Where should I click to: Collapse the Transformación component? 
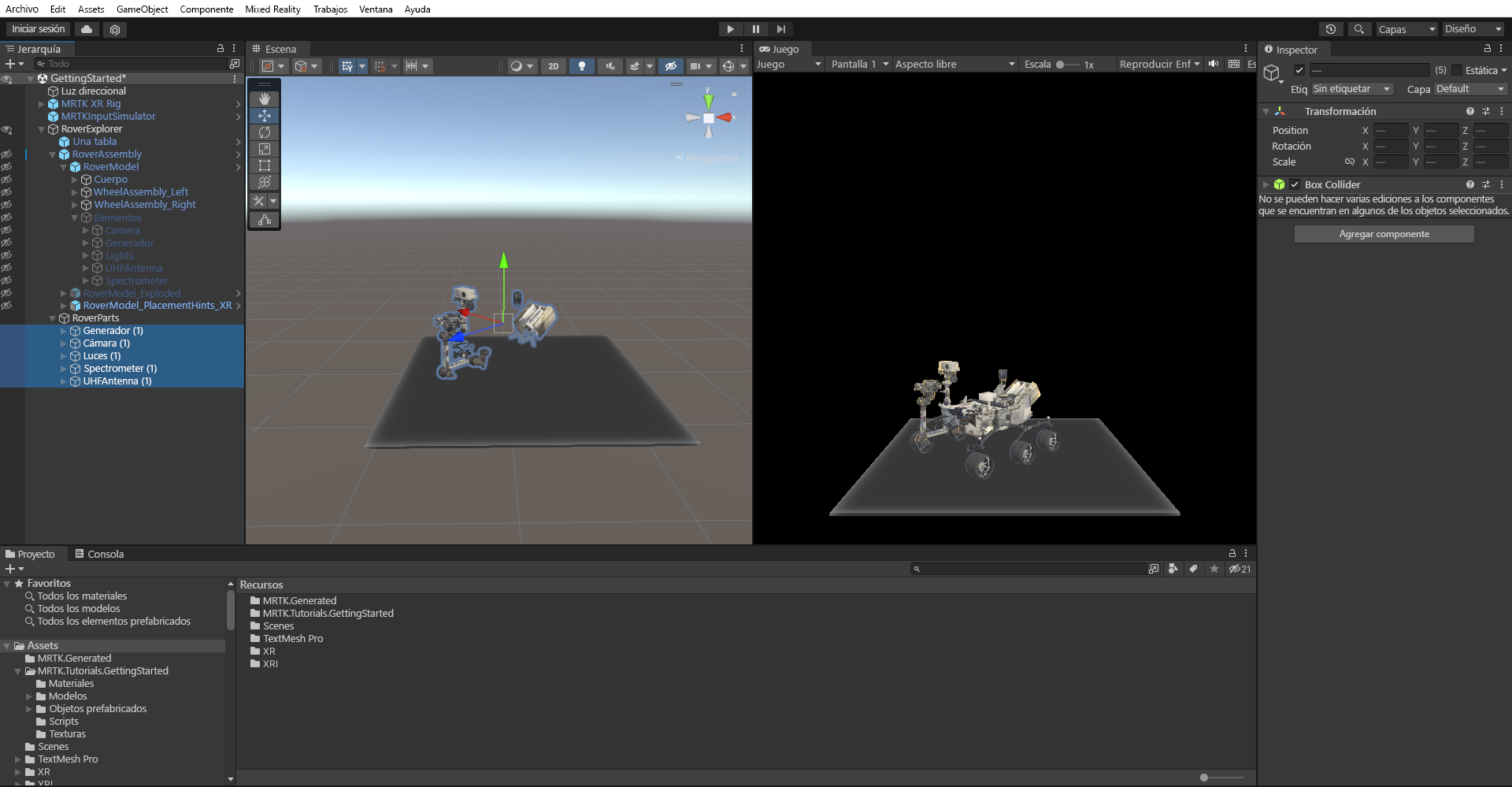click(x=1266, y=112)
